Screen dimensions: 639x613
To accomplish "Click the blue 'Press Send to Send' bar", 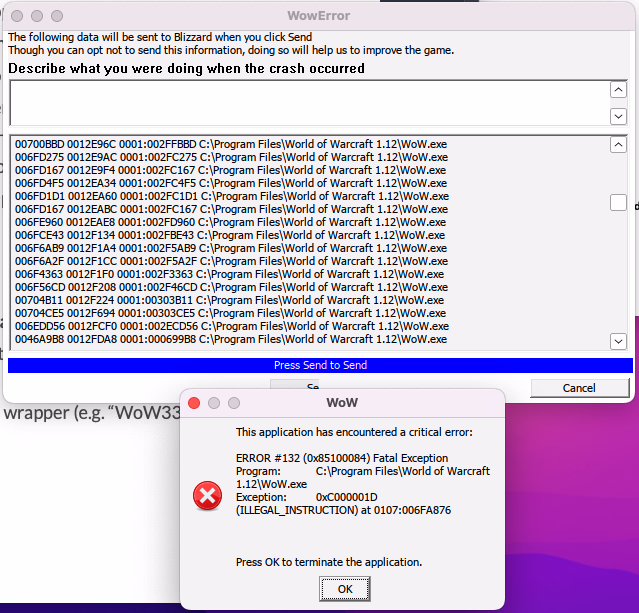I will pos(320,365).
